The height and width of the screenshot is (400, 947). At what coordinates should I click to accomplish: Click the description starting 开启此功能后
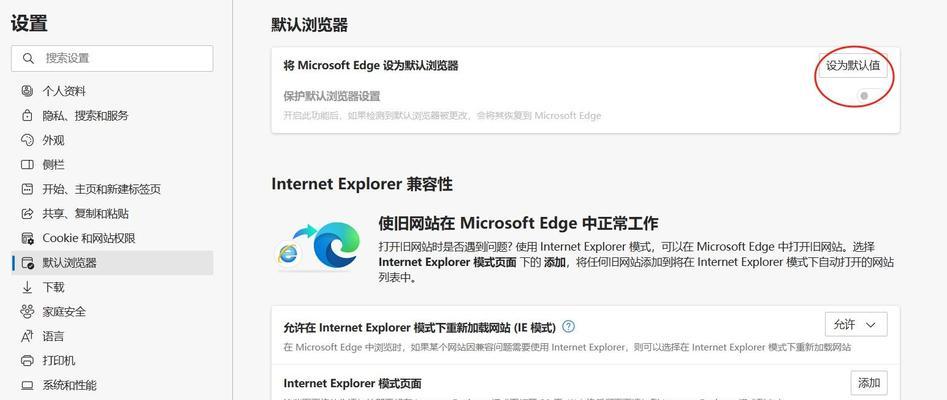pyautogui.click(x=442, y=115)
